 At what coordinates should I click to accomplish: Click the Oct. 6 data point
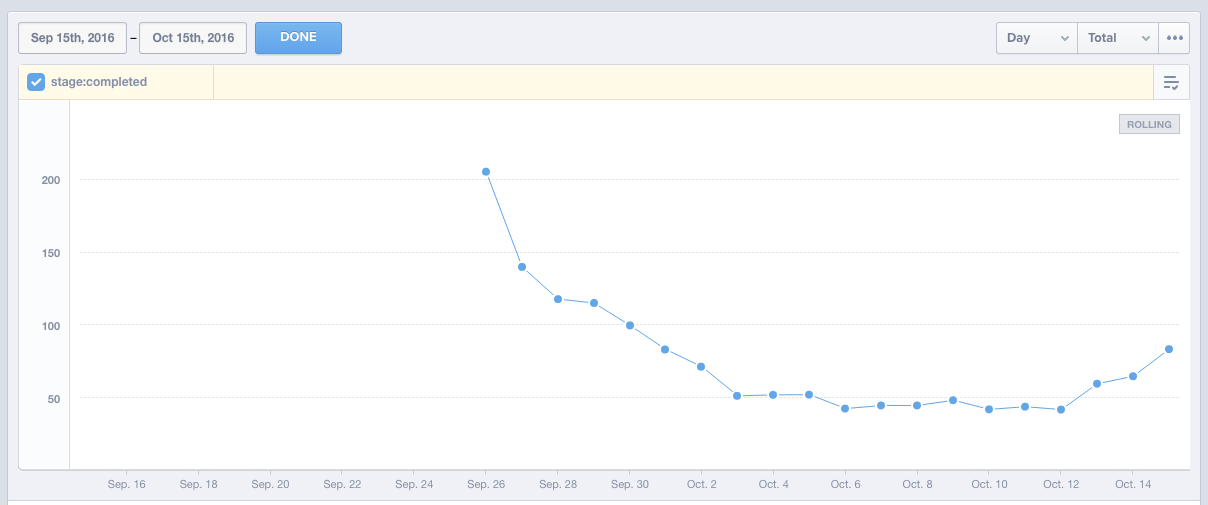(845, 408)
